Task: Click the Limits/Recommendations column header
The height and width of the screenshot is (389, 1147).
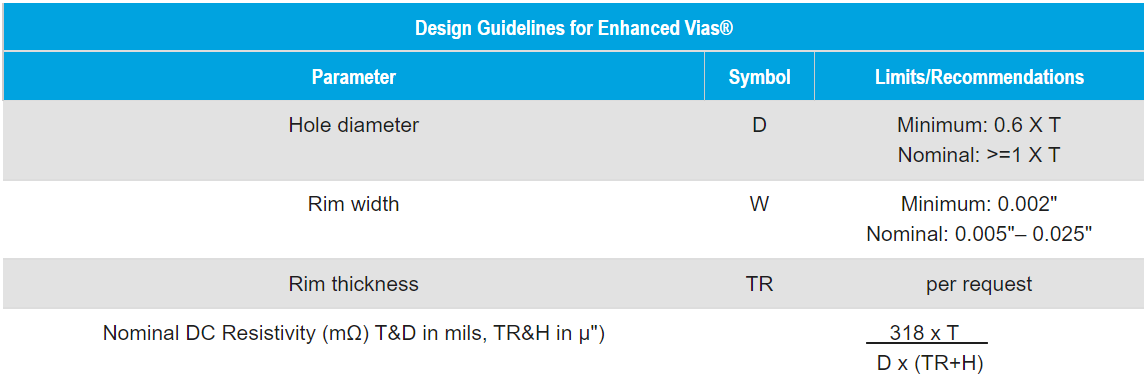Action: click(979, 77)
